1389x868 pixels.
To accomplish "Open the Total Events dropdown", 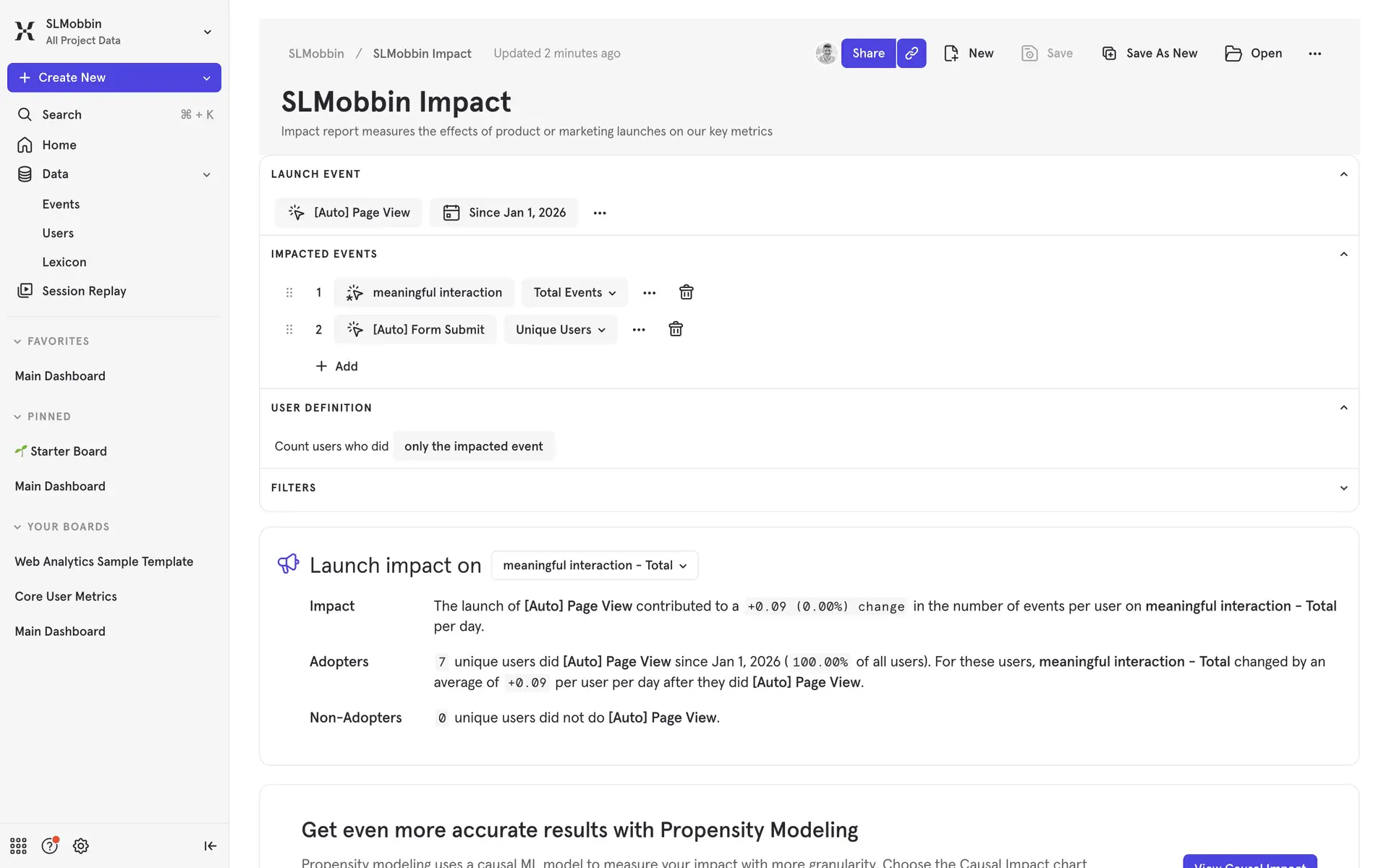I will tap(574, 292).
